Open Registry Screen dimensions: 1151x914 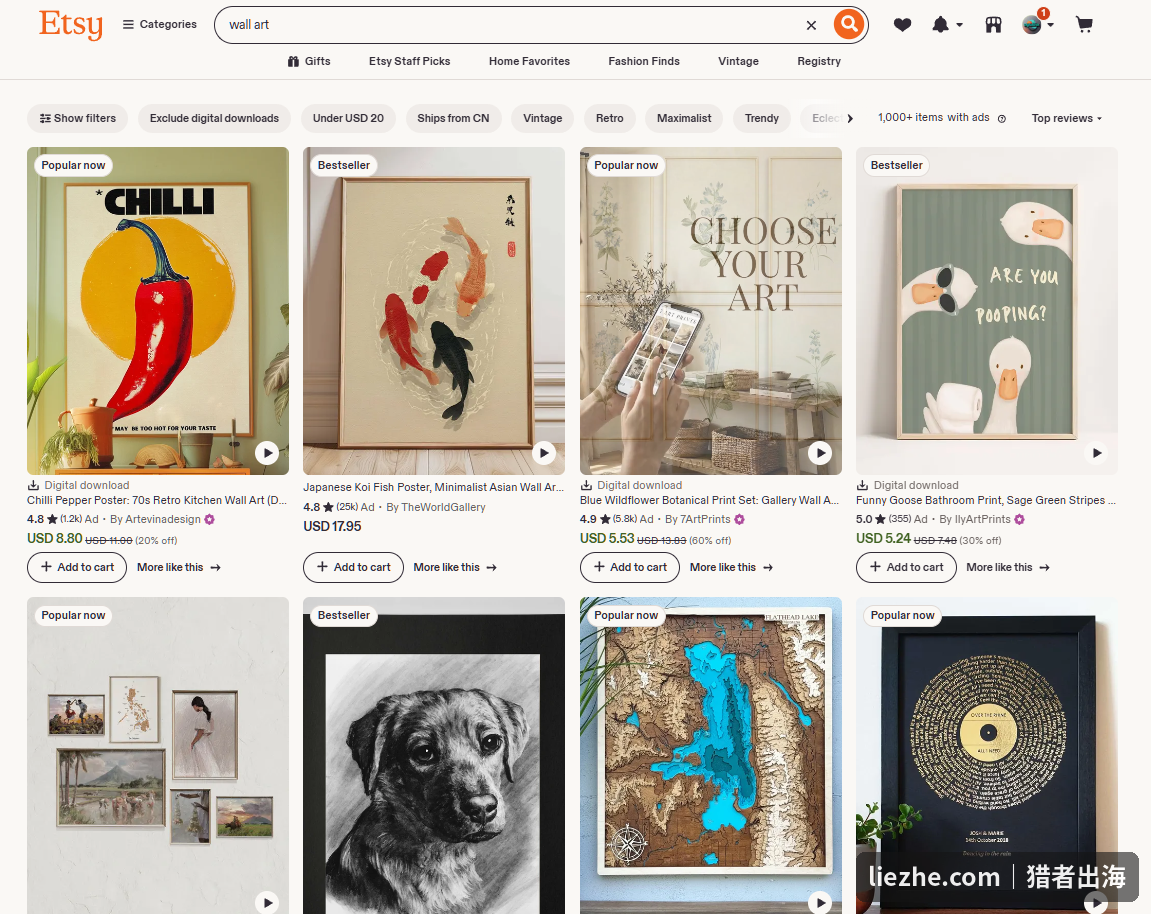819,61
